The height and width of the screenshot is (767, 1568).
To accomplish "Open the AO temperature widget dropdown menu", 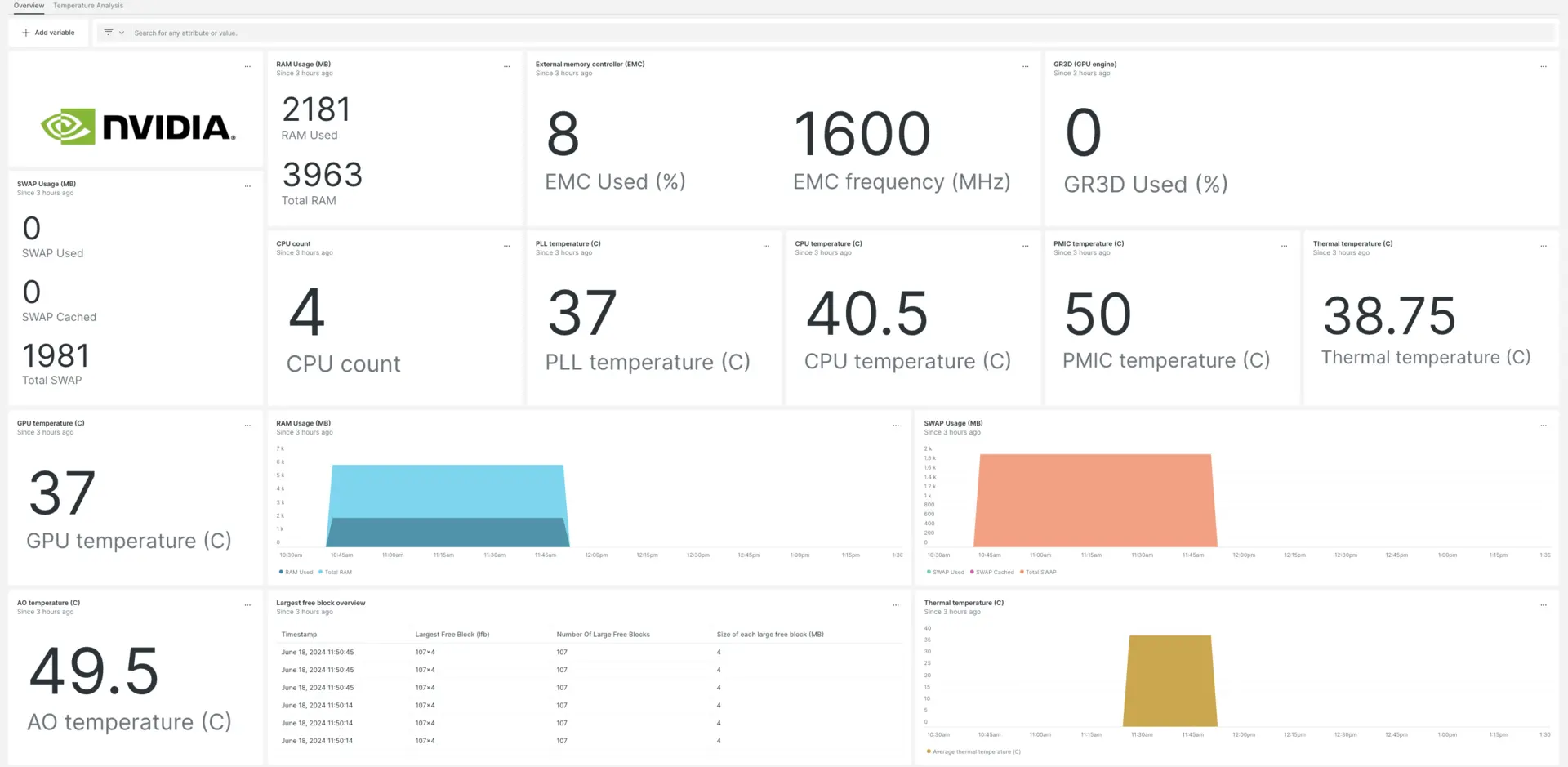I will 247,605.
